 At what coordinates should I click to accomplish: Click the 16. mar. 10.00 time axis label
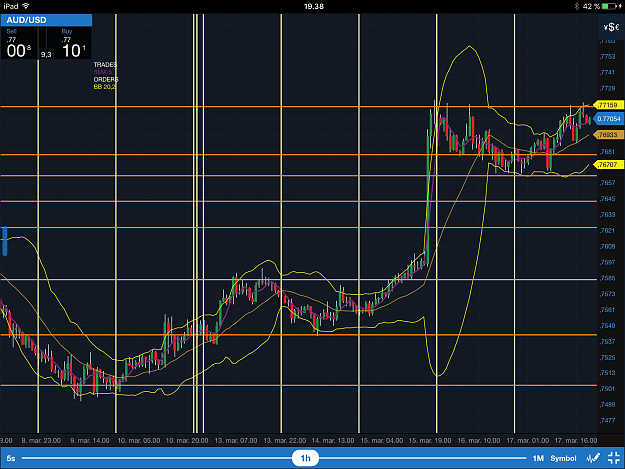click(479, 440)
